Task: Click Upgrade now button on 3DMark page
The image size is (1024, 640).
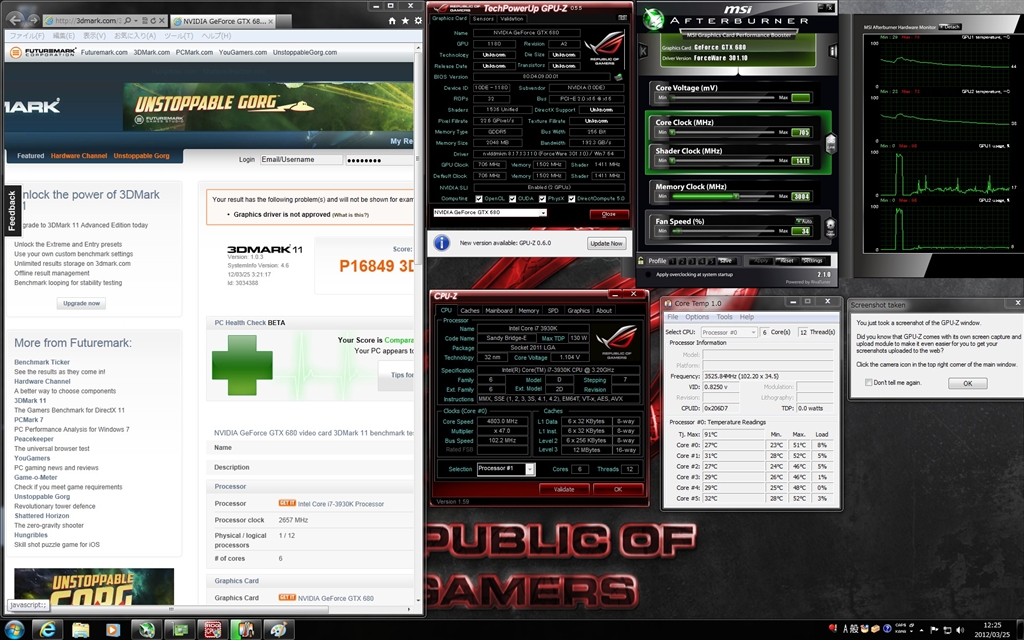Action: (x=82, y=303)
